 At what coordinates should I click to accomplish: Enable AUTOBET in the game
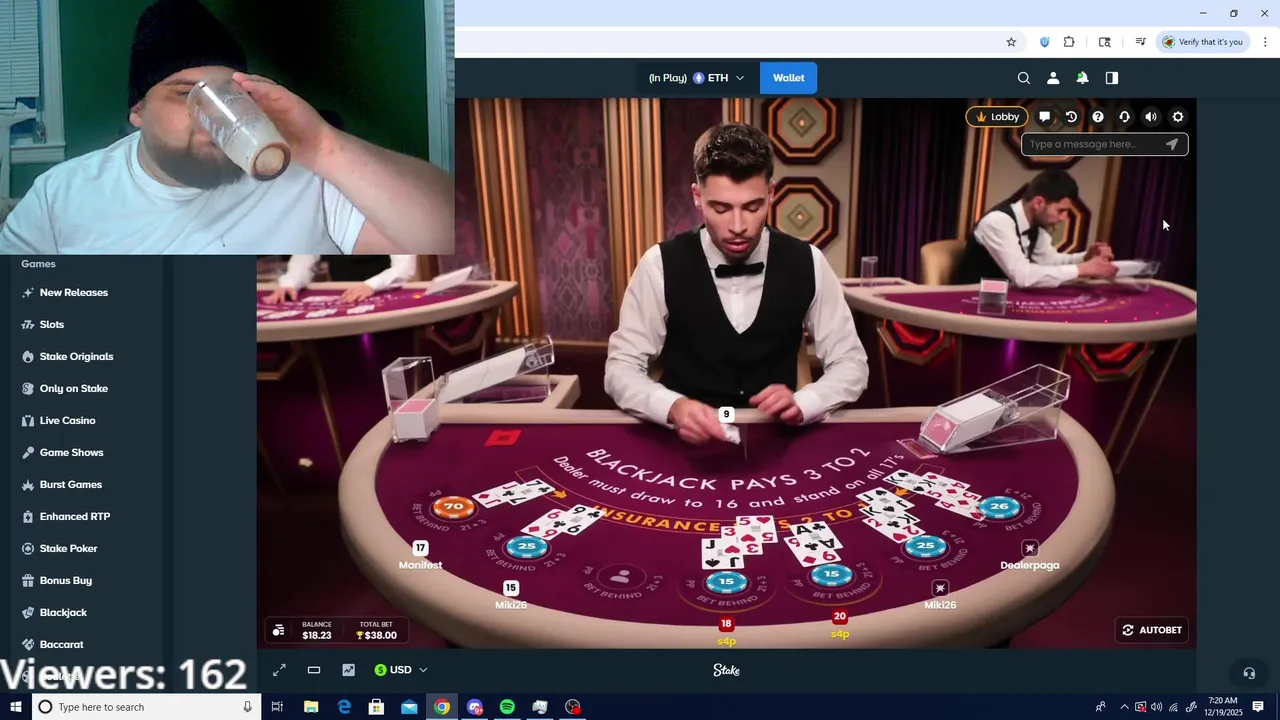(1152, 630)
